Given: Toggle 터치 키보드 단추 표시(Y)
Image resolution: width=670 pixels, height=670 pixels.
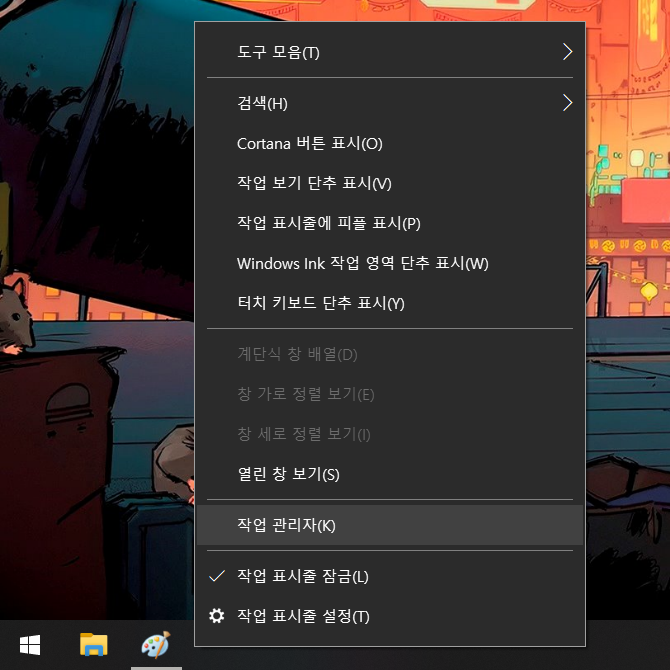Looking at the screenshot, I should tap(390, 303).
